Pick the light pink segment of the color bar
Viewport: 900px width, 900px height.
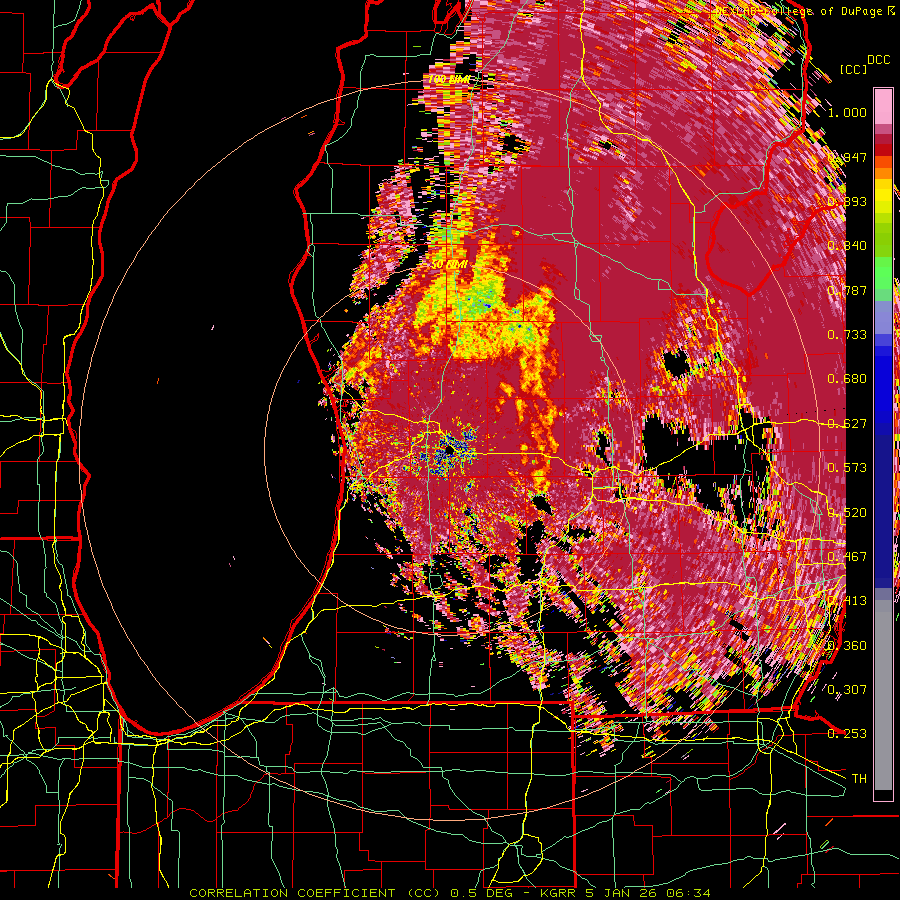[x=883, y=107]
